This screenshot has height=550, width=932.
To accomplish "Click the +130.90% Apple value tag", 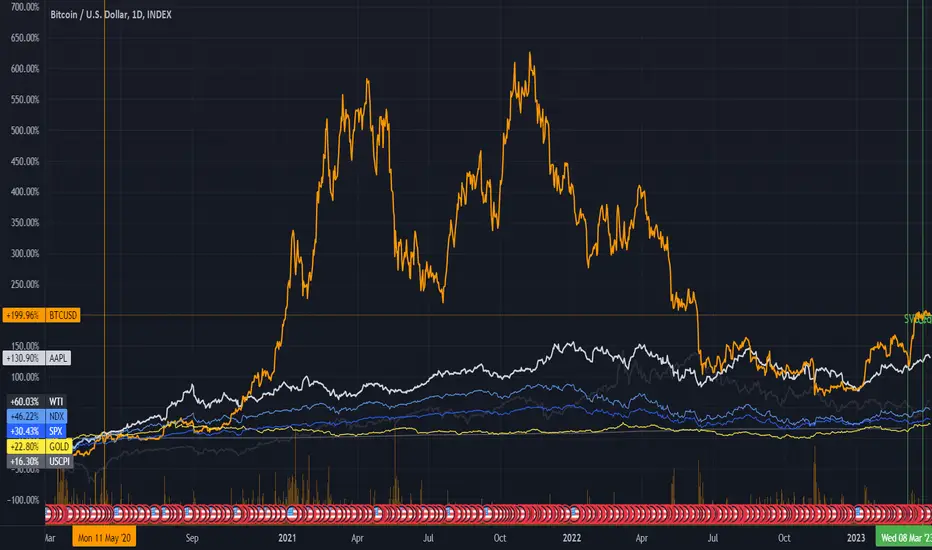I will [24, 358].
